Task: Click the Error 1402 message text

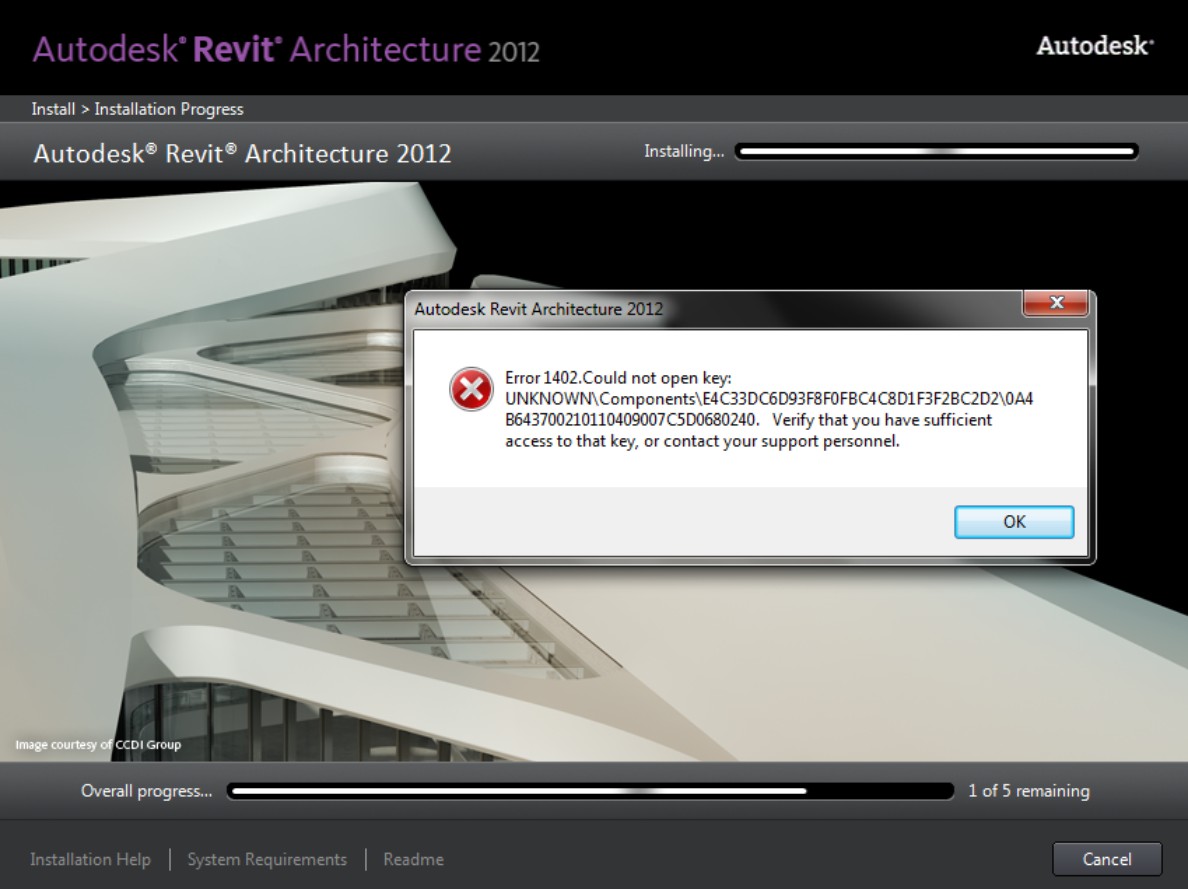Action: point(769,409)
